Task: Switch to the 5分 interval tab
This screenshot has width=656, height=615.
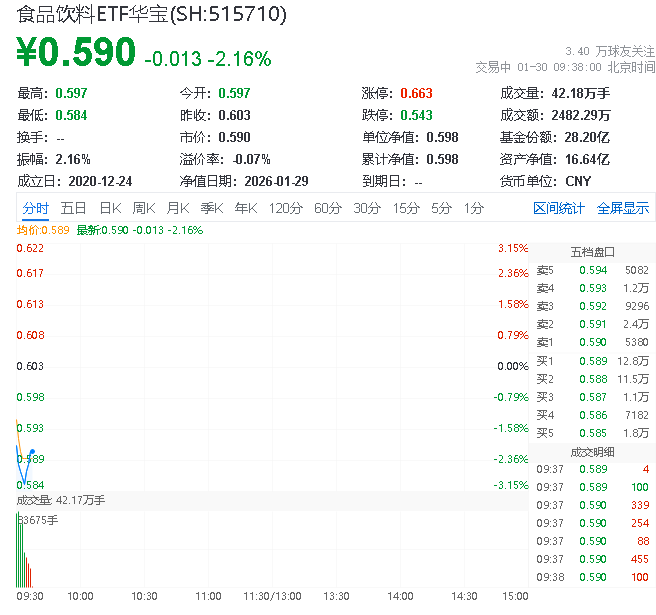Action: click(x=441, y=208)
